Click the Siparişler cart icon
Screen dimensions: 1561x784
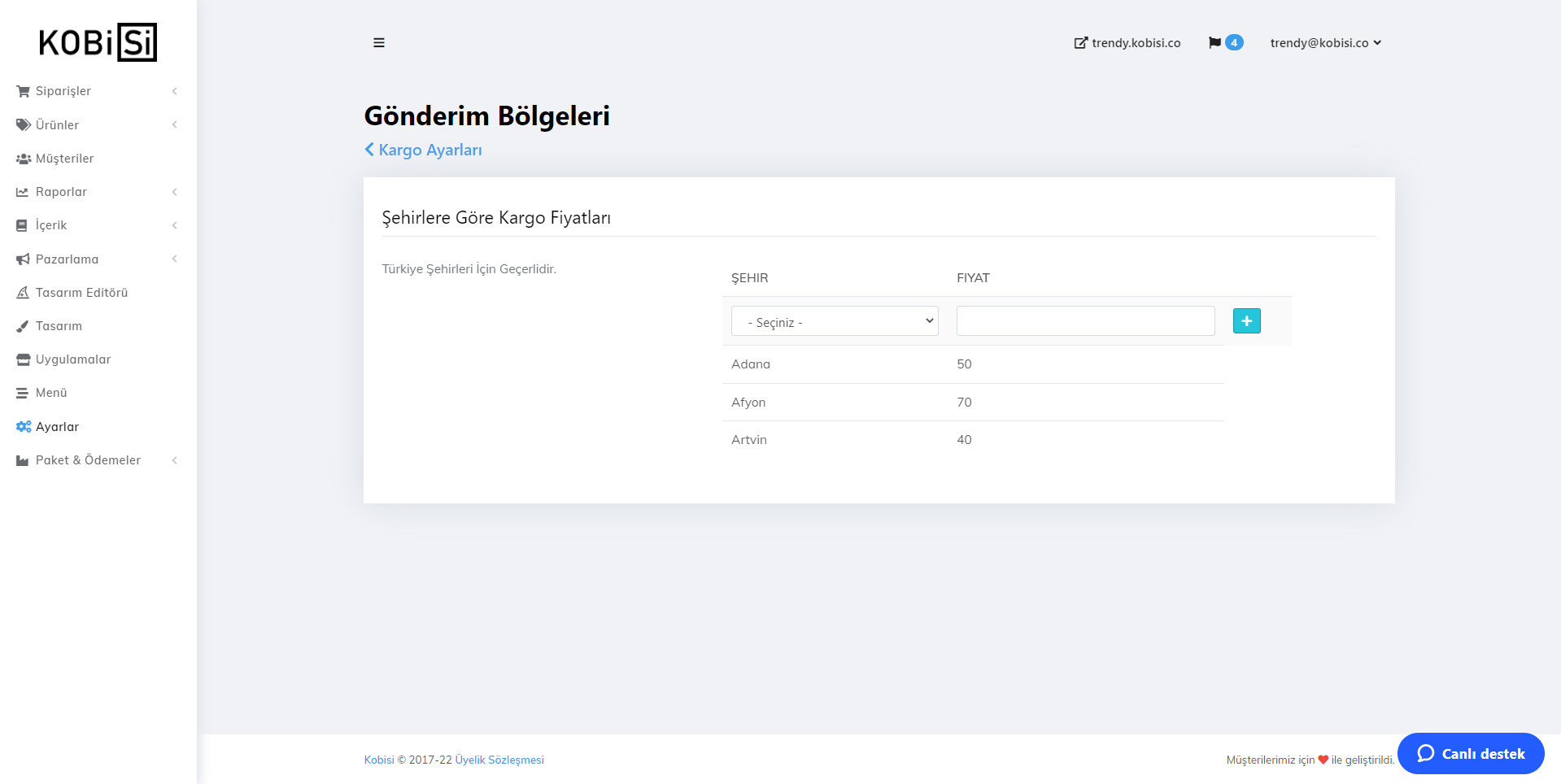coord(23,91)
